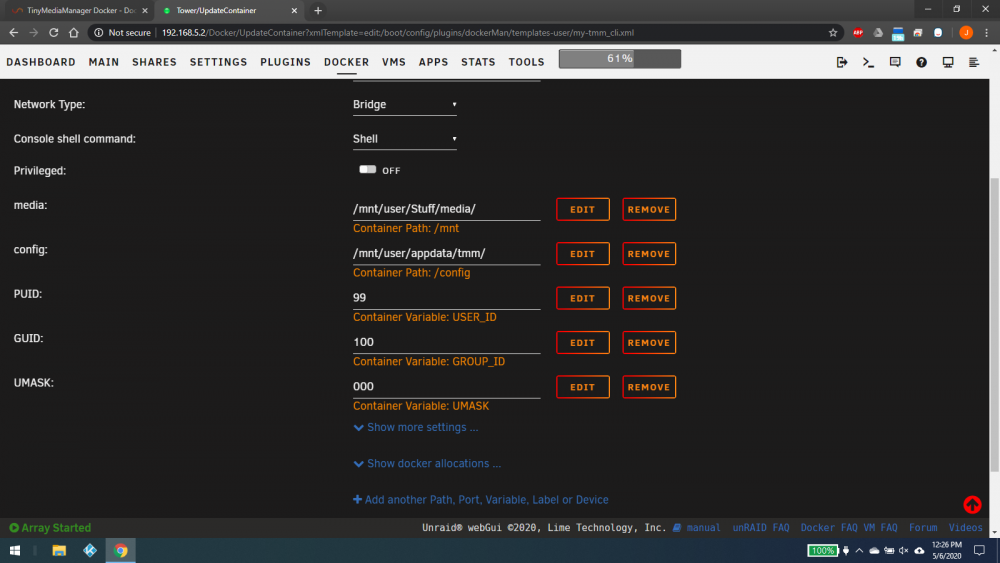Open the Kodi app in the taskbar
The height and width of the screenshot is (563, 1000).
point(90,550)
